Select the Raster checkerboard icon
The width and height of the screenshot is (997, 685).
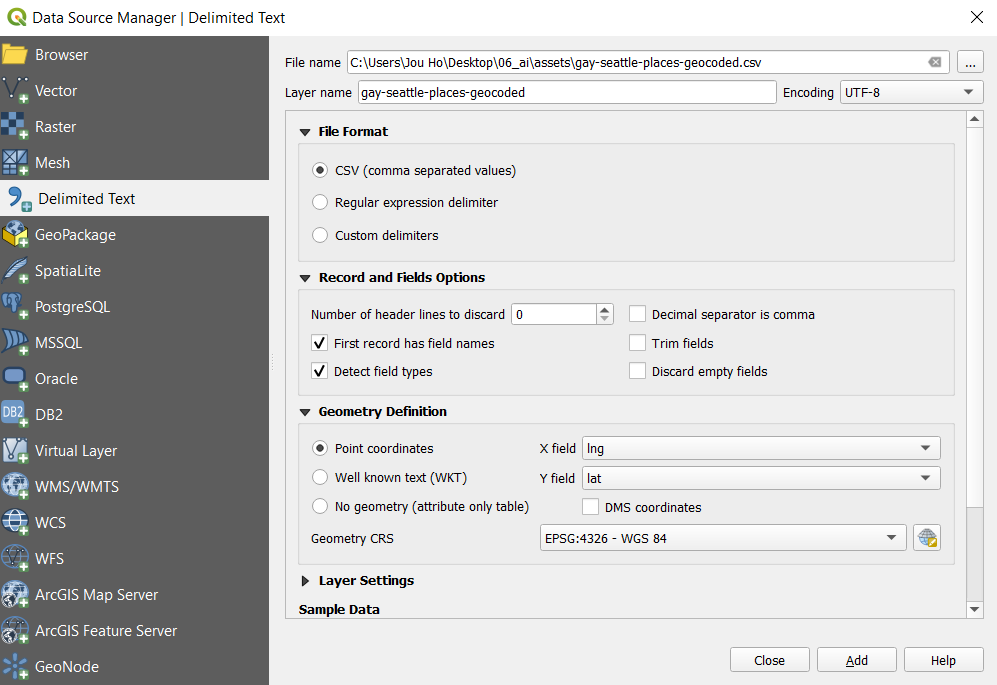(15, 127)
